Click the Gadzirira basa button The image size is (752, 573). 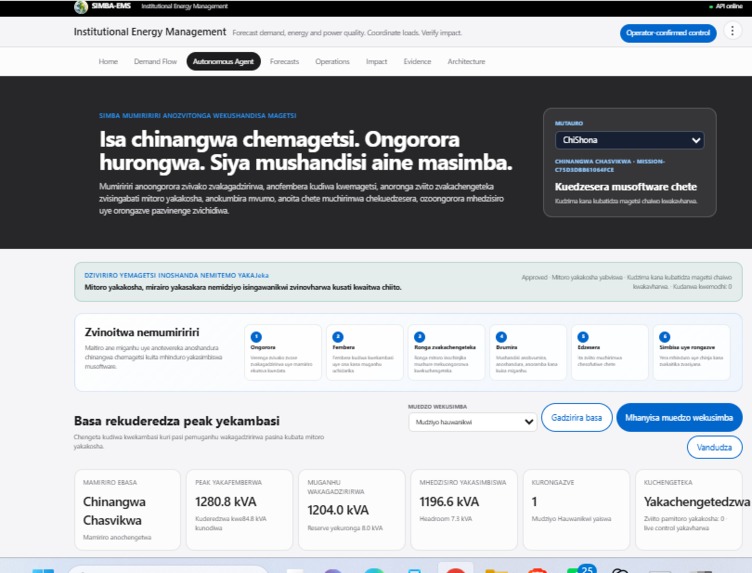point(576,418)
